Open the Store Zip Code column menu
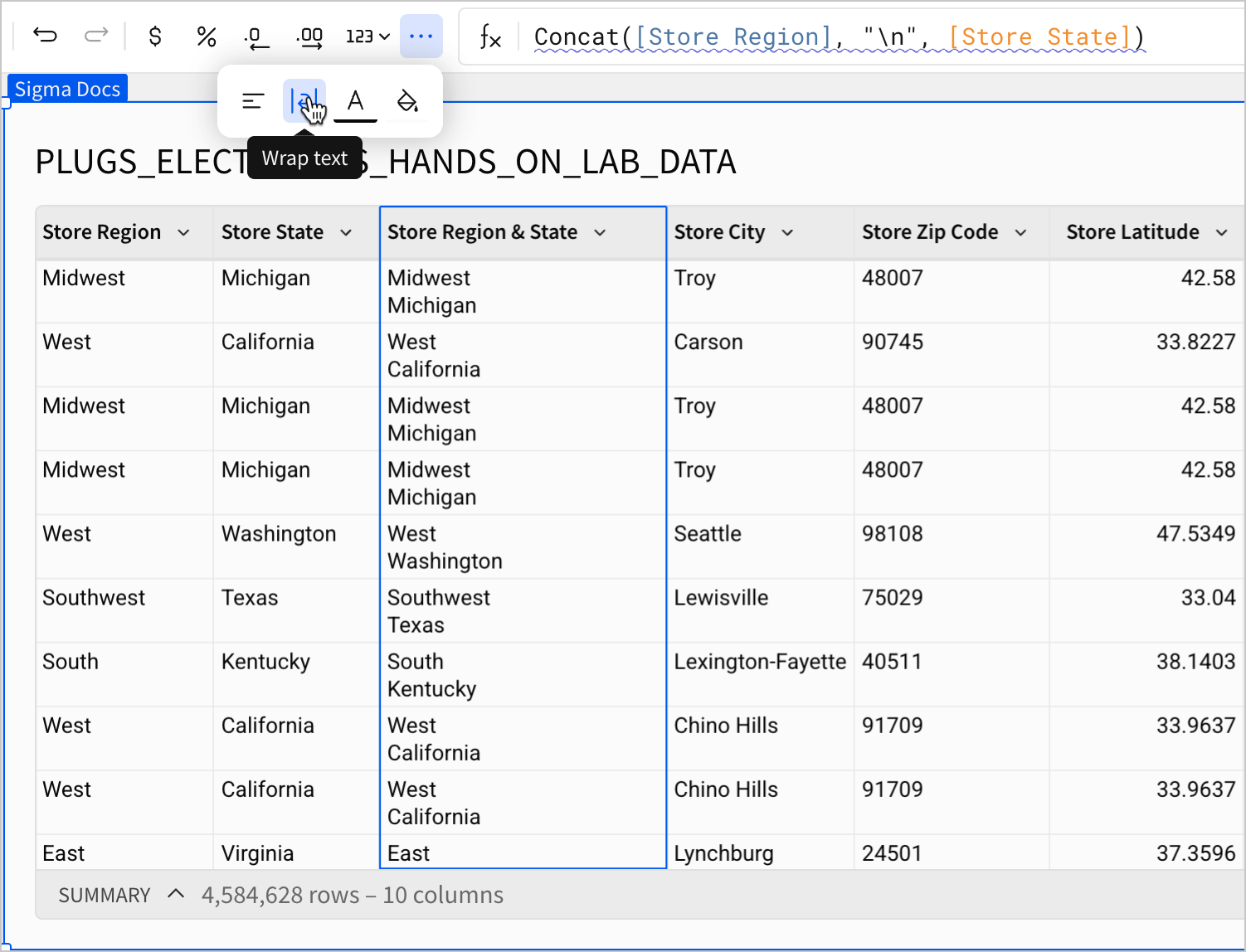1246x952 pixels. (x=1020, y=233)
